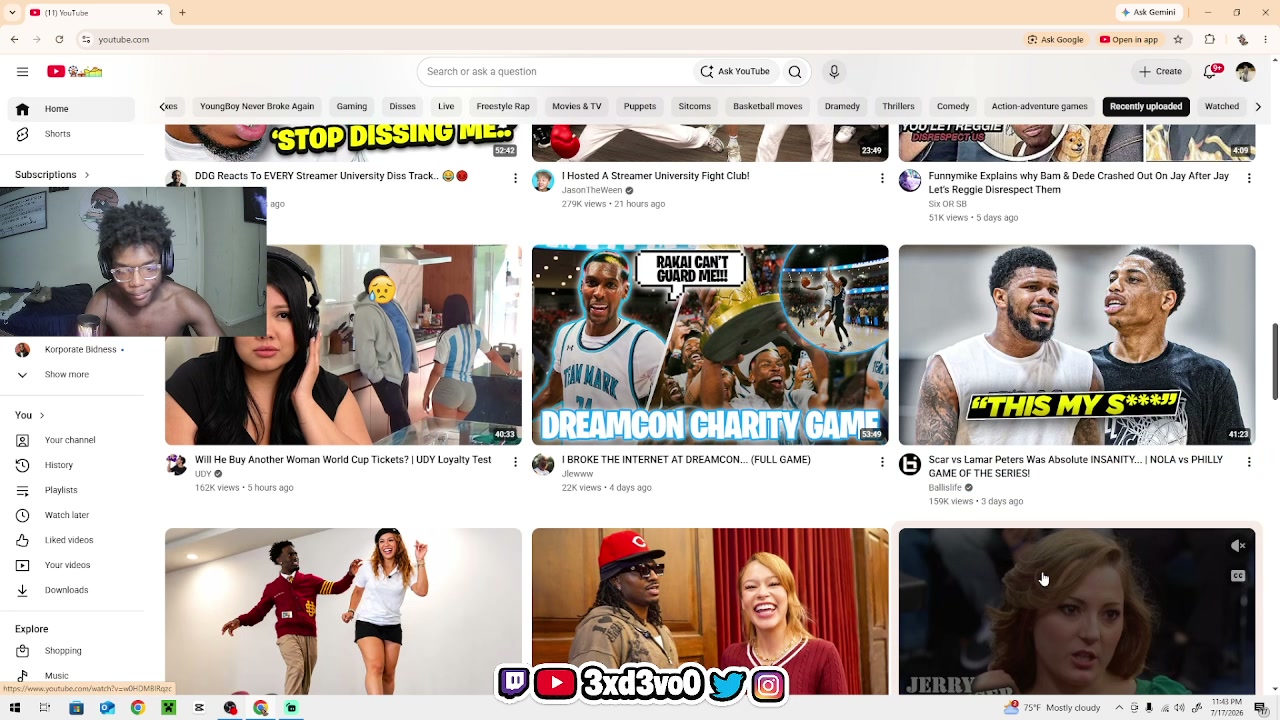1280x720 pixels.
Task: Open options menu for UDY Loyalty Test video
Action: point(515,462)
